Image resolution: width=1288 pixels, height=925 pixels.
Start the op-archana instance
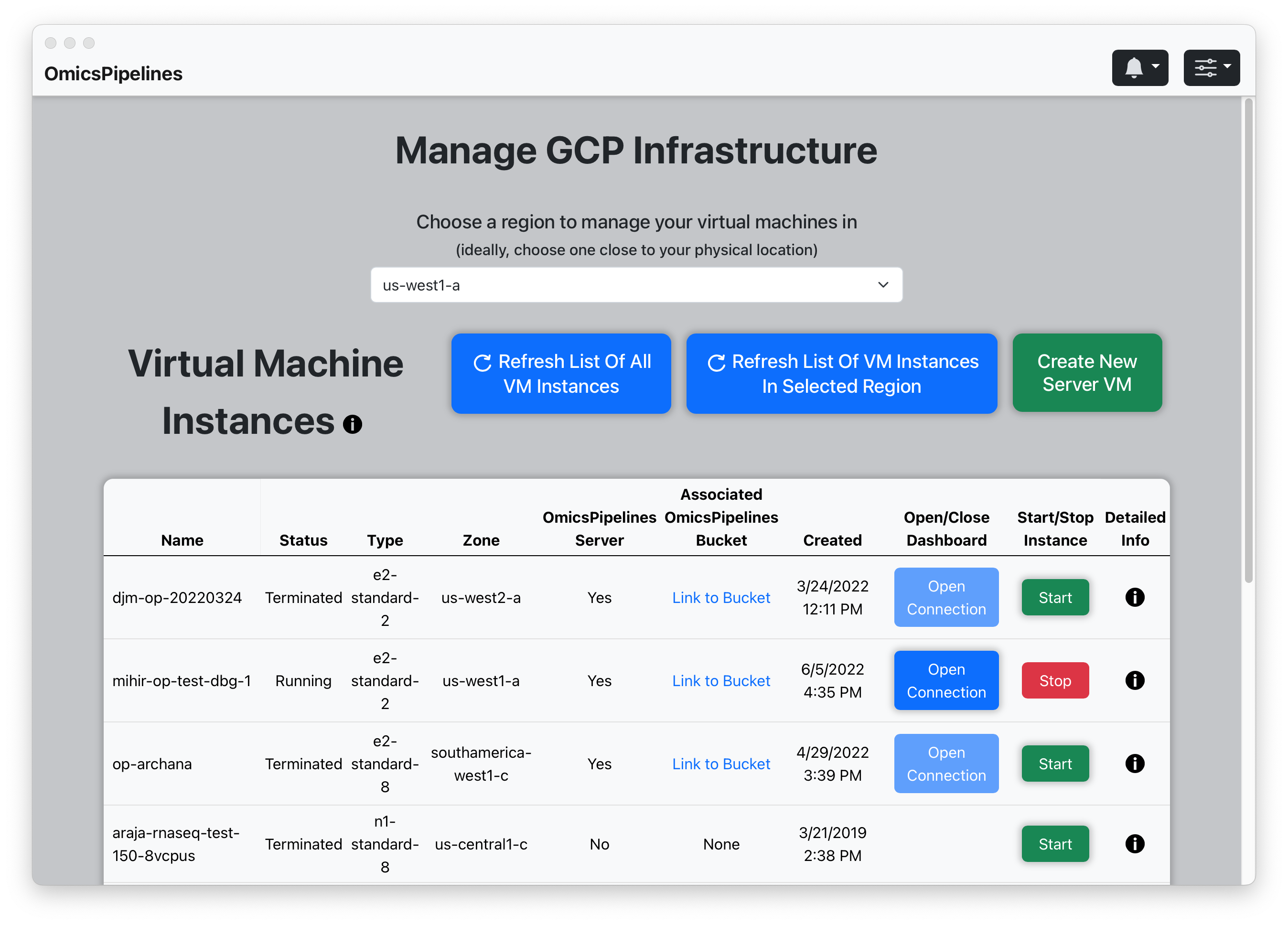pyautogui.click(x=1054, y=763)
